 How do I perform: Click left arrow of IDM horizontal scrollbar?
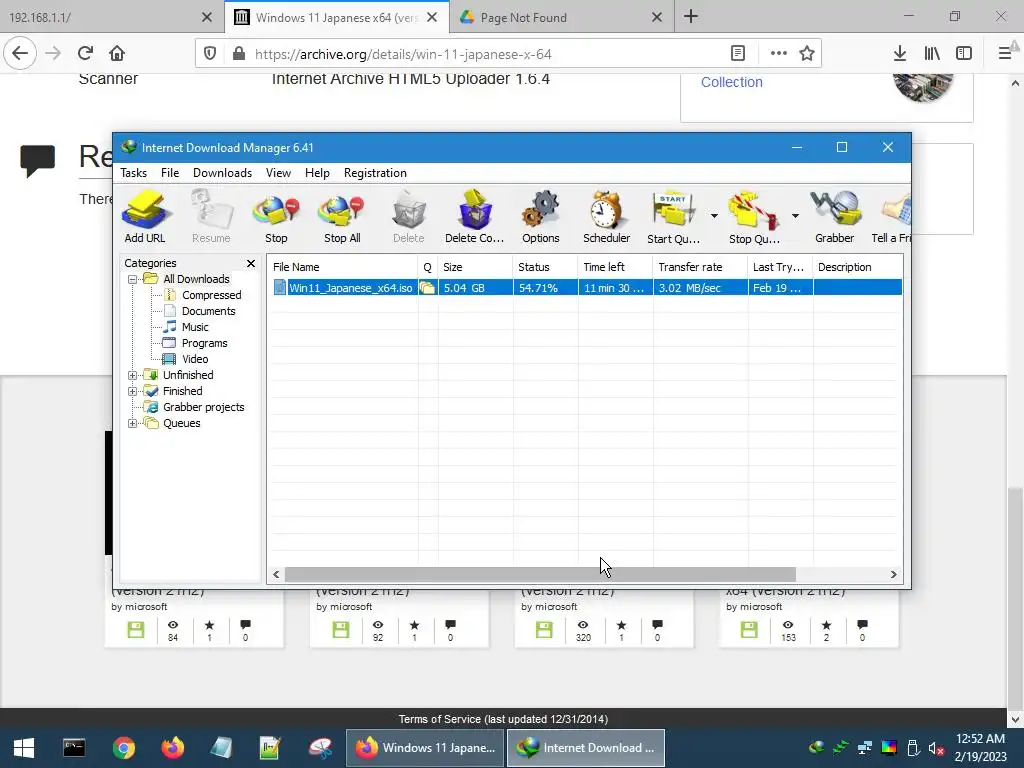coord(276,575)
